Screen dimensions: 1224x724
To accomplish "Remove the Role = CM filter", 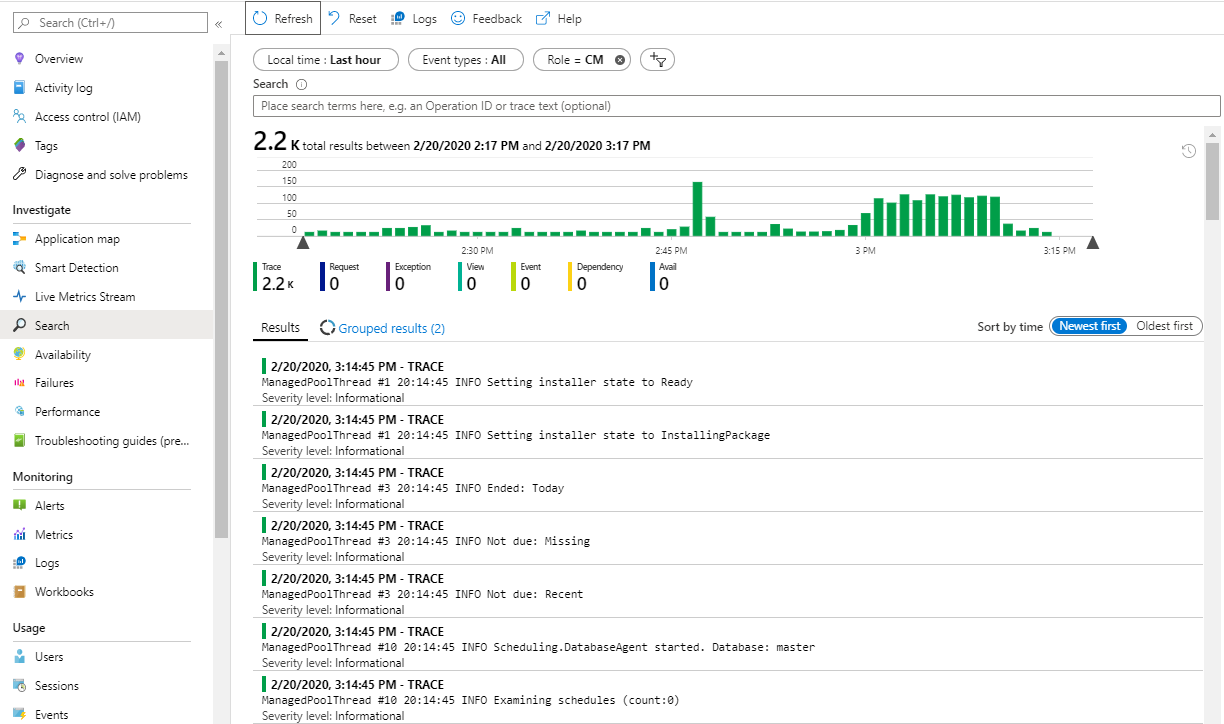I will click(619, 59).
